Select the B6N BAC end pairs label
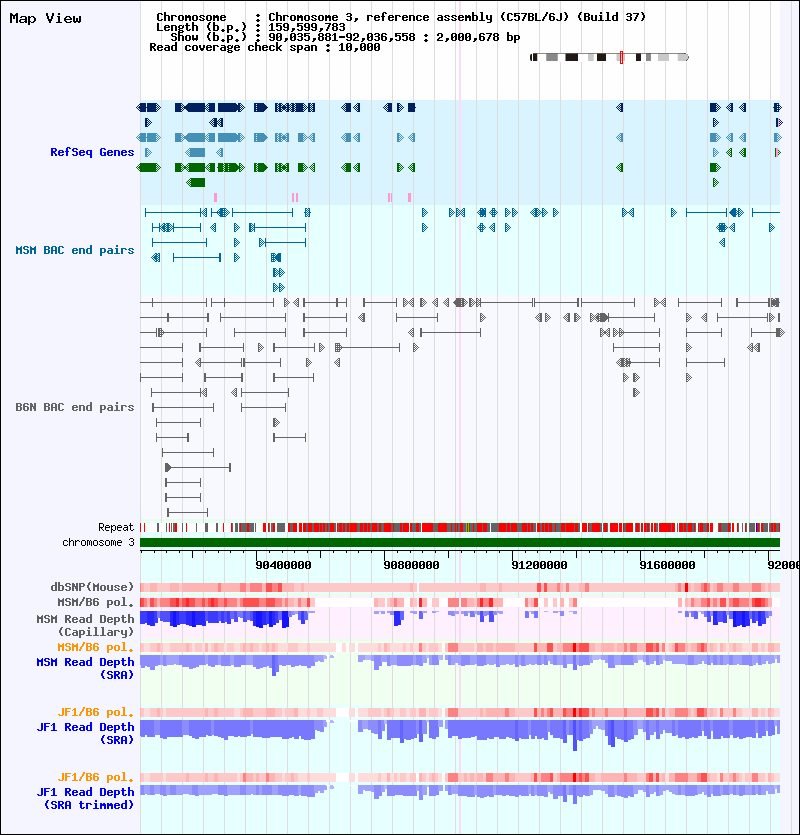 75,407
